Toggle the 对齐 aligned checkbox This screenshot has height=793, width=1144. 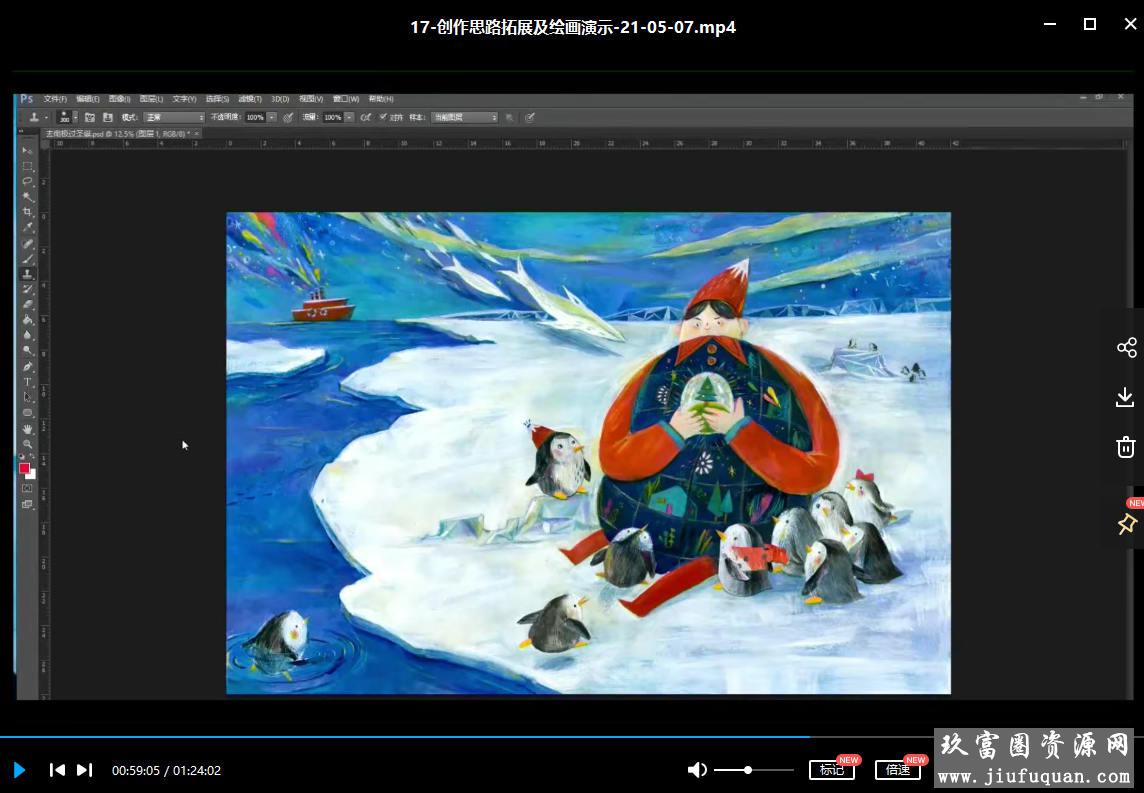(383, 117)
